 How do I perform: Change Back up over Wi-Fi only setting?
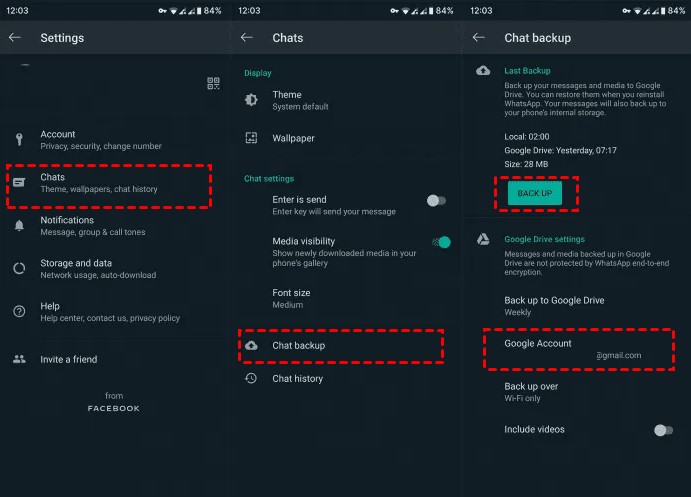pos(578,392)
